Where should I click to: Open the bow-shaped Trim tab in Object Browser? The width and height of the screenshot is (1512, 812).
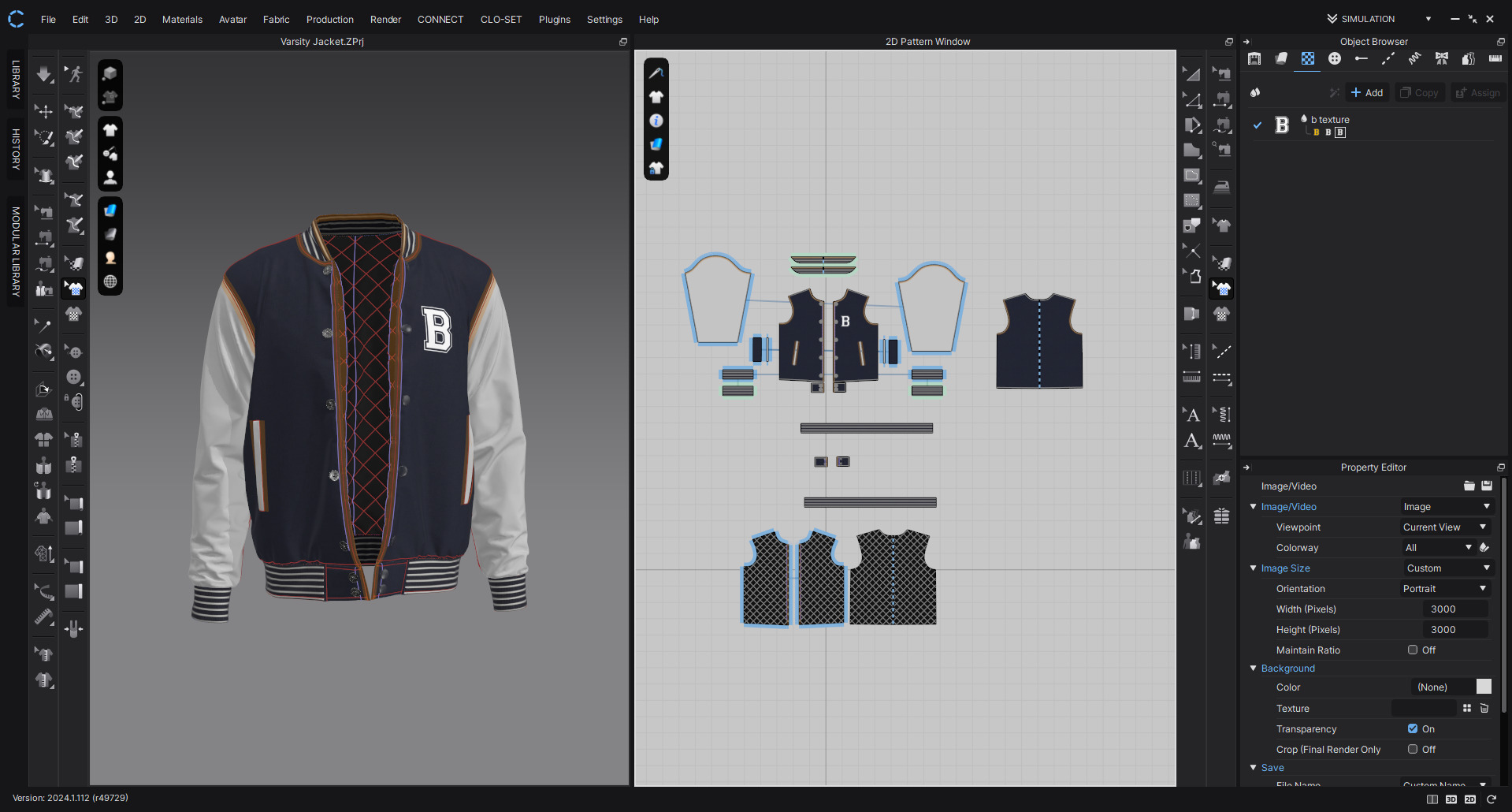point(1442,58)
